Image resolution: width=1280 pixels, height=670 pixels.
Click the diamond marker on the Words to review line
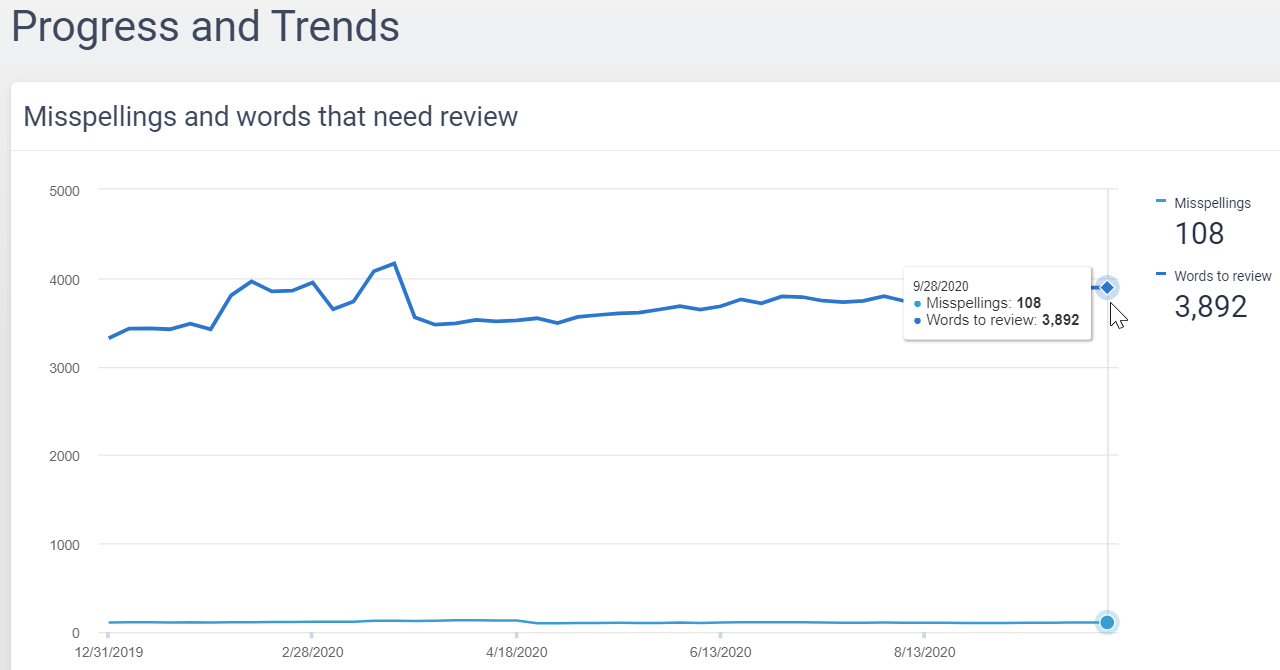(x=1107, y=288)
